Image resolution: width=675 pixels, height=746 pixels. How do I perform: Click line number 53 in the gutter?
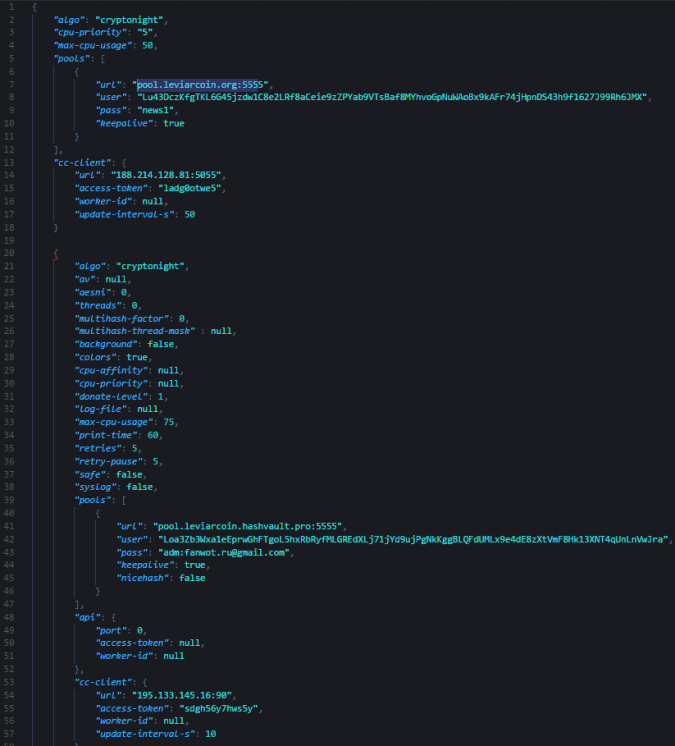[x=9, y=681]
